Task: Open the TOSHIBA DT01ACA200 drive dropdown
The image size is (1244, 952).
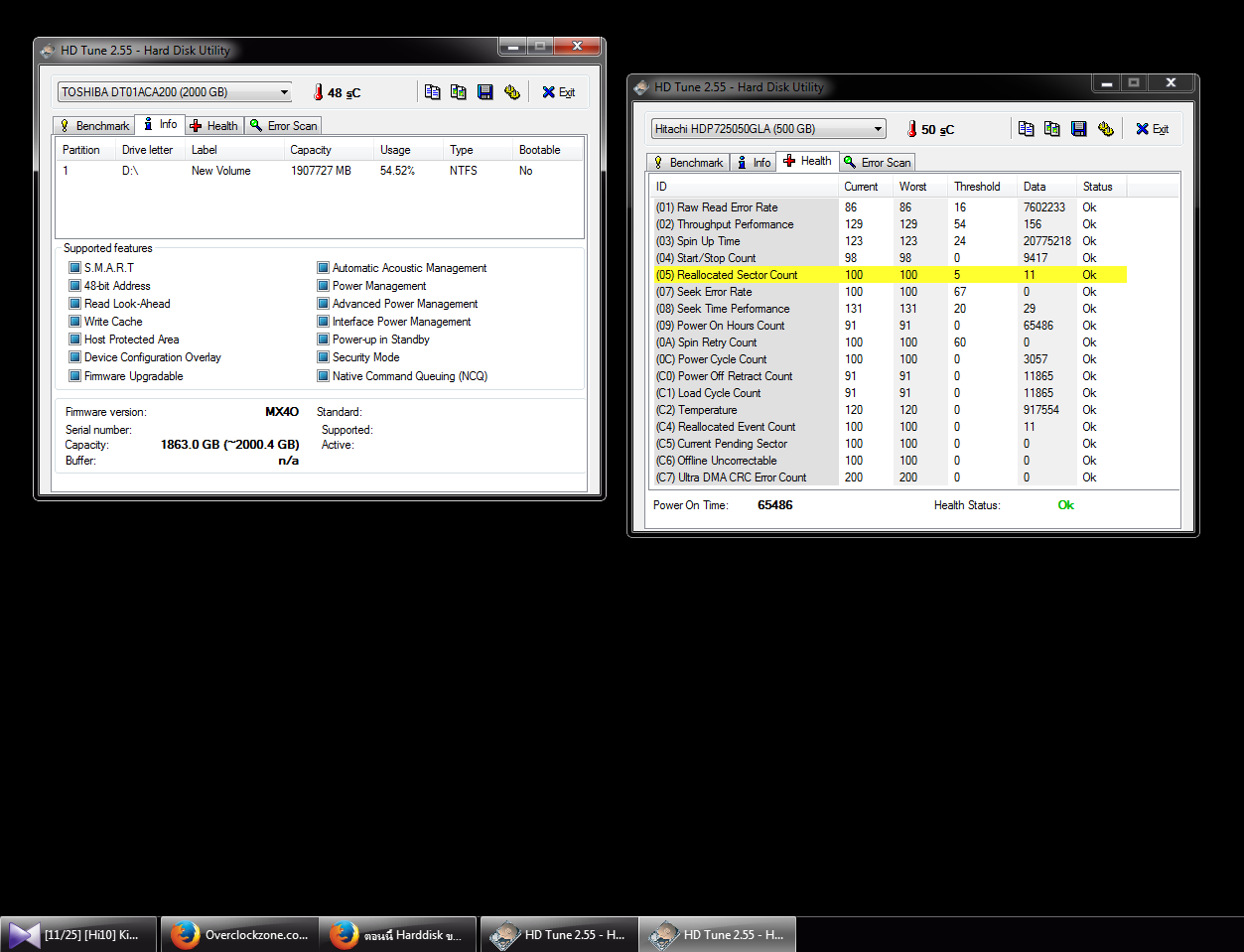Action: [x=175, y=92]
